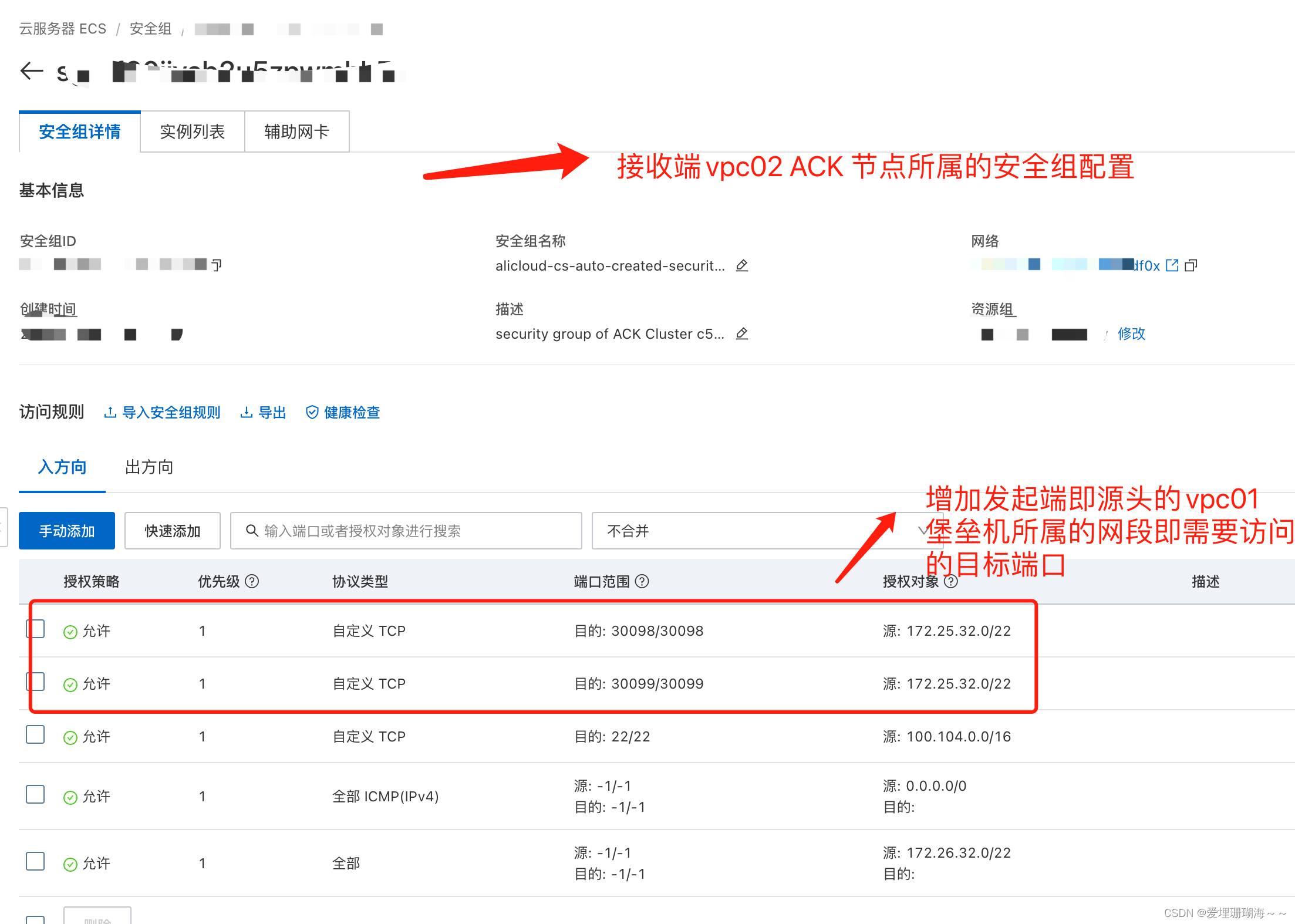Switch to 安全组详情 tab
Image resolution: width=1295 pixels, height=924 pixels.
click(80, 131)
